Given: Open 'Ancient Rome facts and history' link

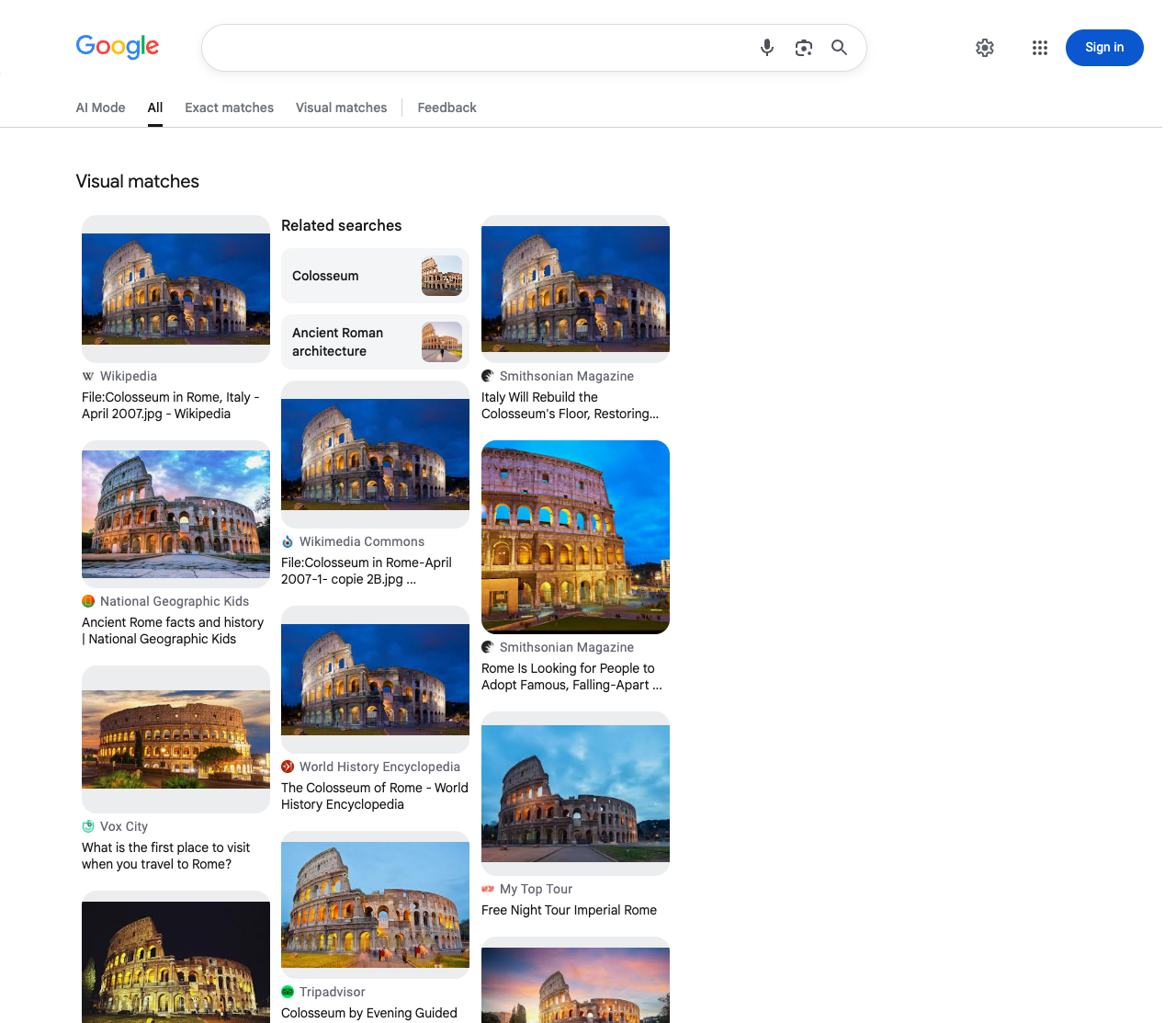Looking at the screenshot, I should click(173, 631).
